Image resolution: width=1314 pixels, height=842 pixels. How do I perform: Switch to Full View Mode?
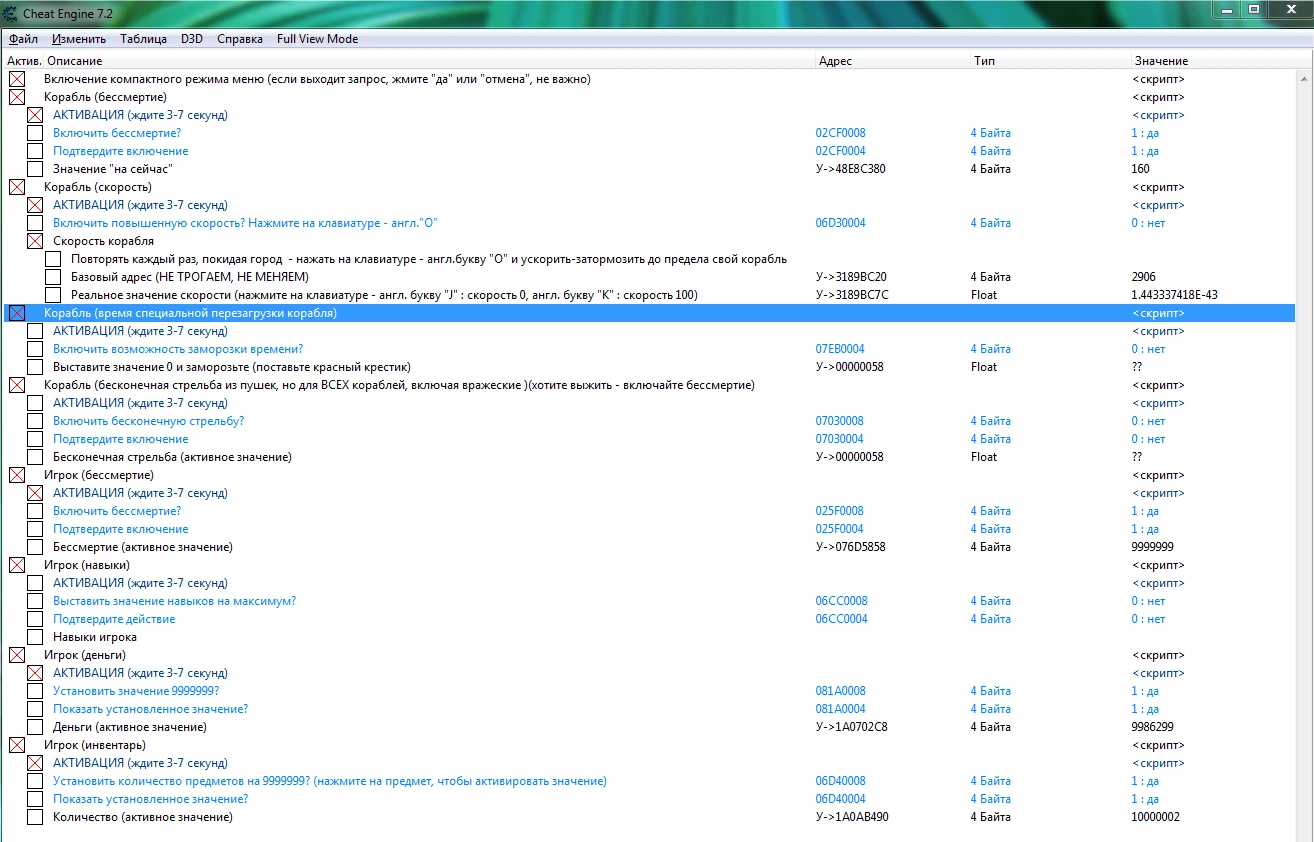(x=317, y=39)
